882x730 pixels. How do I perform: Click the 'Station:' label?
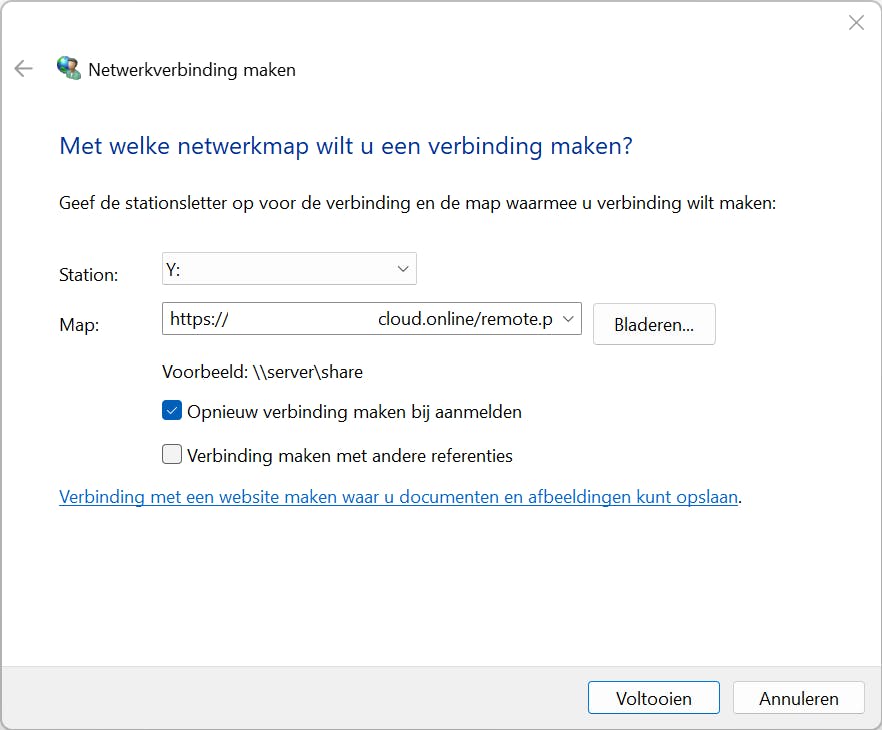coord(89,275)
